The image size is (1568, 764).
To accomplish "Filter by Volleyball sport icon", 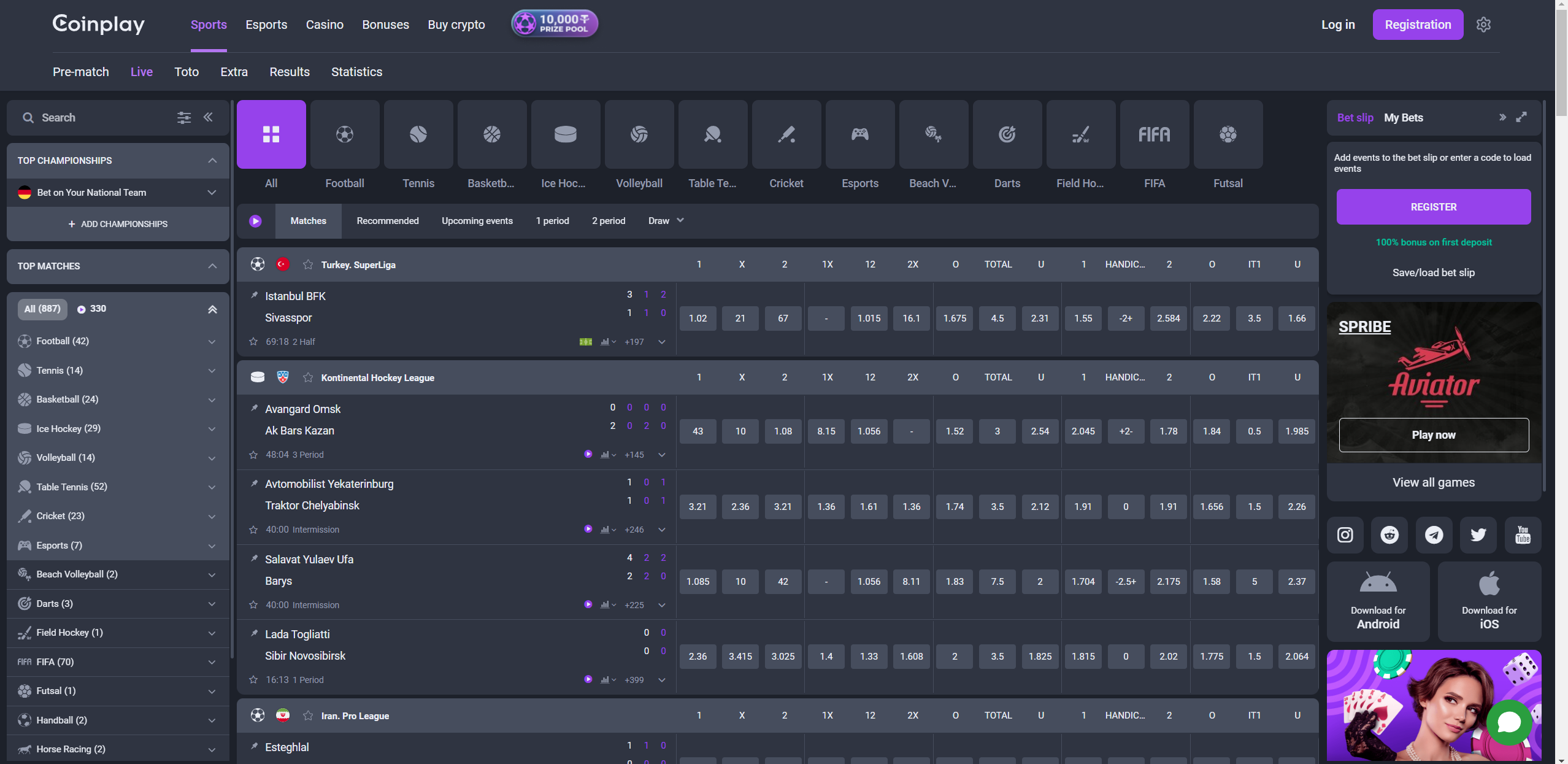I will 639,134.
